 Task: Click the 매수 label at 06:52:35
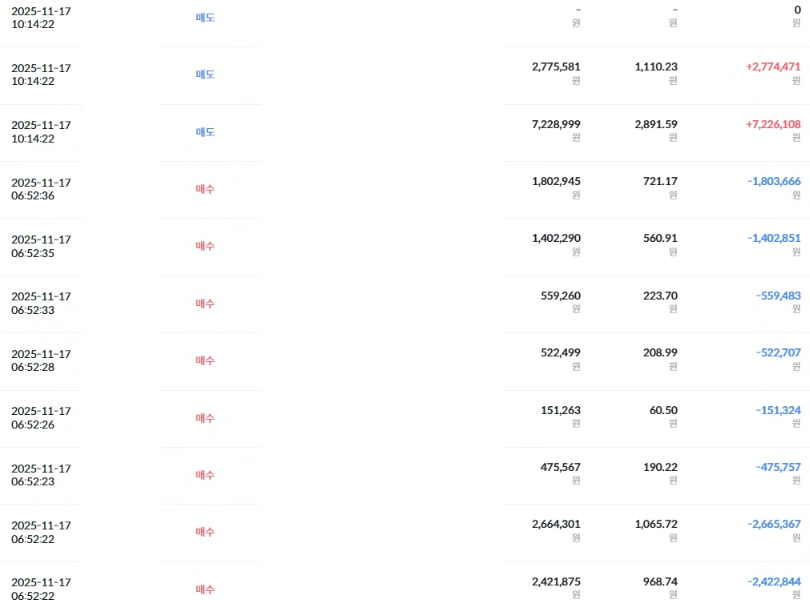(x=205, y=246)
